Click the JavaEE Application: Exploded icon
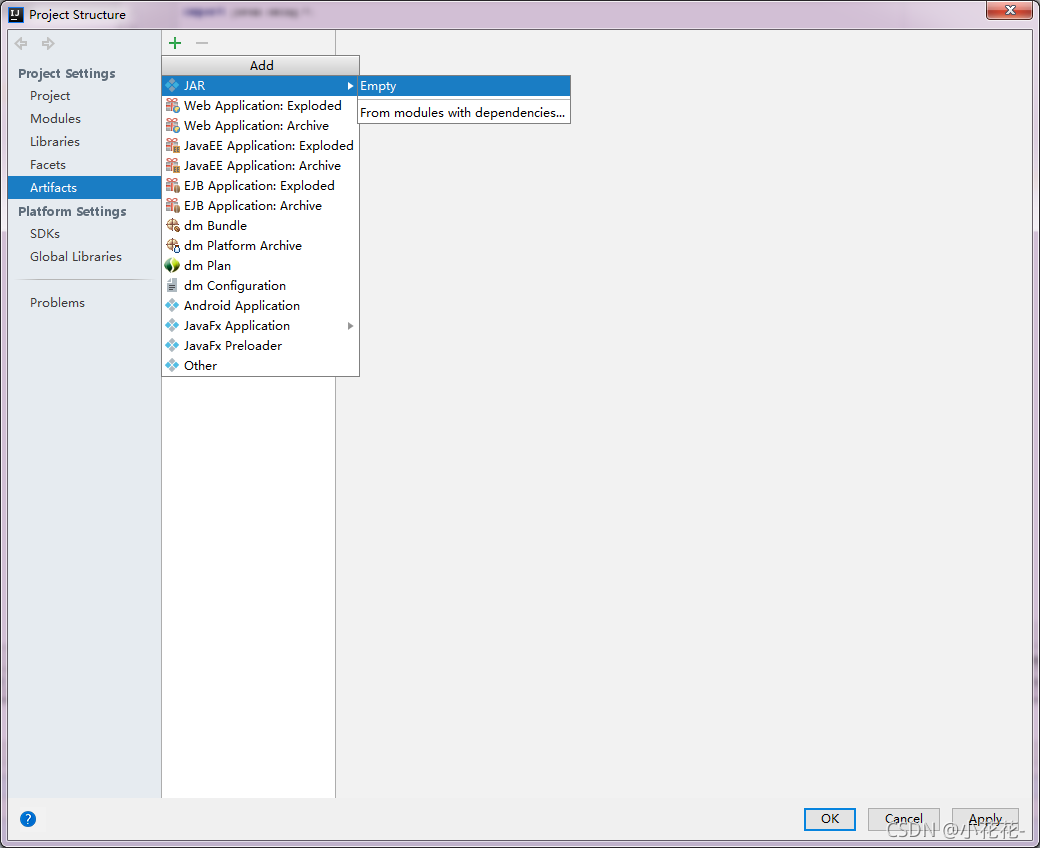The image size is (1040, 848). [x=172, y=145]
